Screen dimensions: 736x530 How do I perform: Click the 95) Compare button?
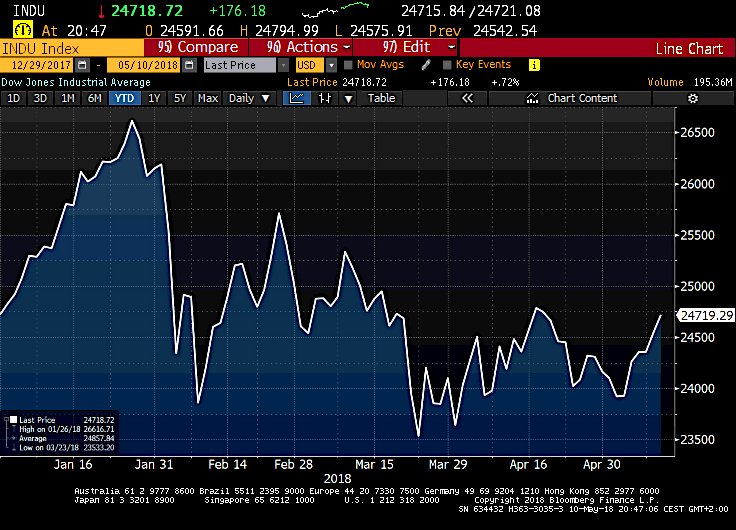point(197,47)
